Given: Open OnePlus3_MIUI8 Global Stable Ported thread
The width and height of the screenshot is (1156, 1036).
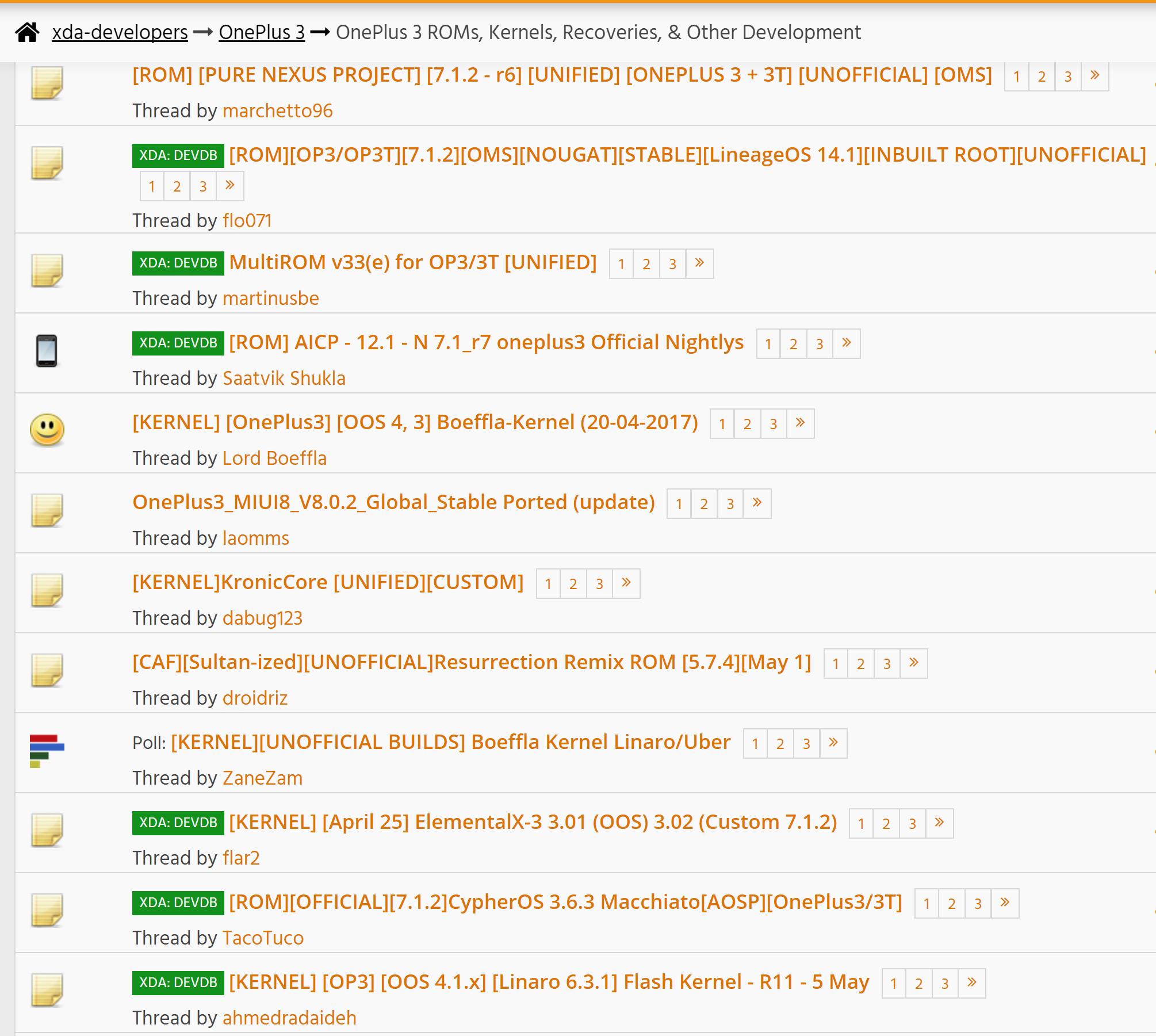Looking at the screenshot, I should pyautogui.click(x=393, y=502).
